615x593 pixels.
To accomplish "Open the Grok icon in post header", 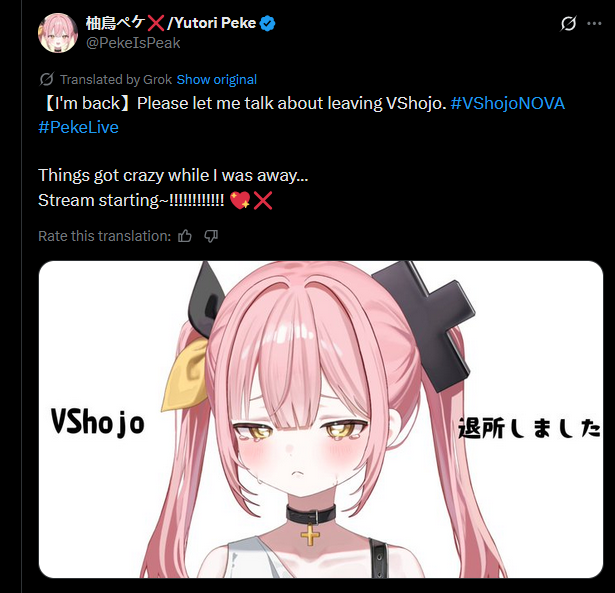I will point(568,24).
